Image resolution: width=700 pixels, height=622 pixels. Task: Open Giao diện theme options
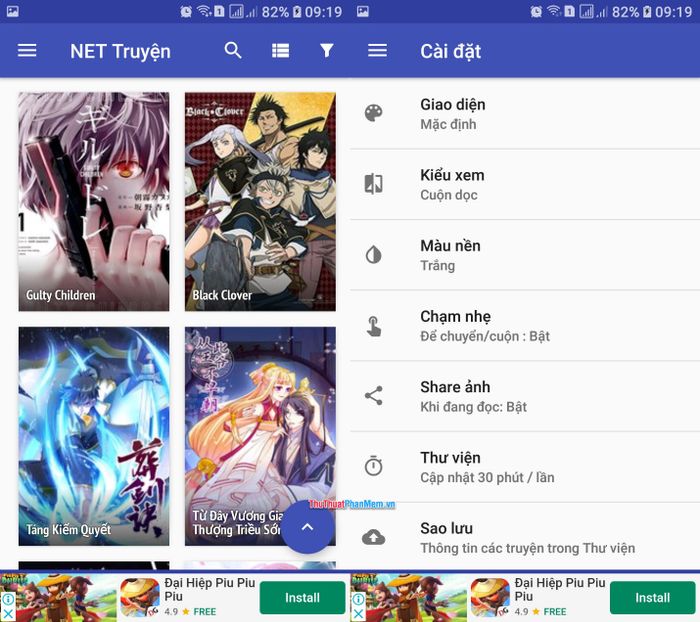[x=525, y=114]
